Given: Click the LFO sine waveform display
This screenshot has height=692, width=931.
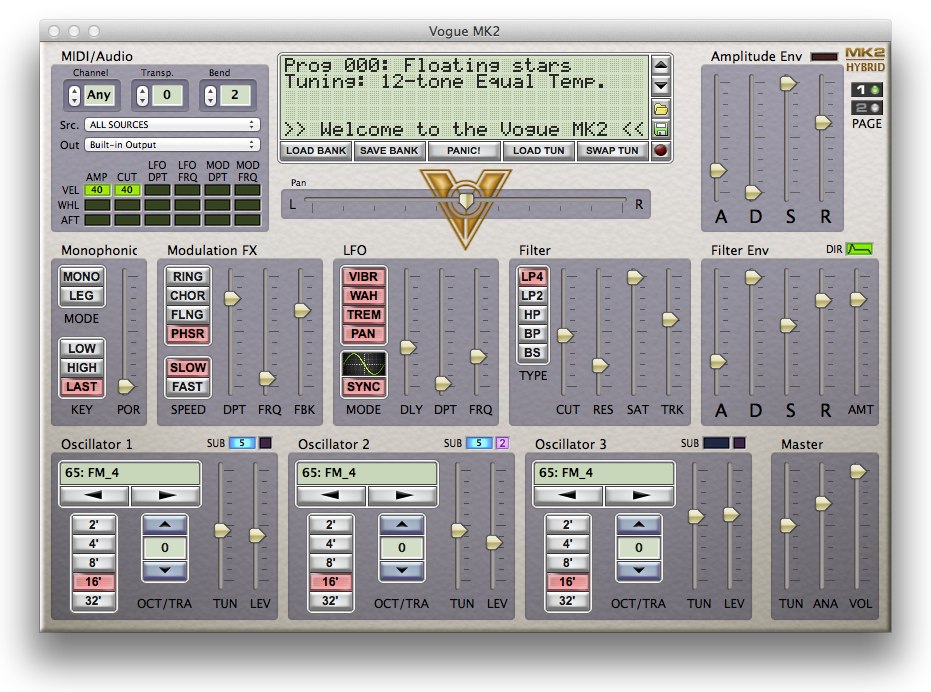Looking at the screenshot, I should coord(364,364).
